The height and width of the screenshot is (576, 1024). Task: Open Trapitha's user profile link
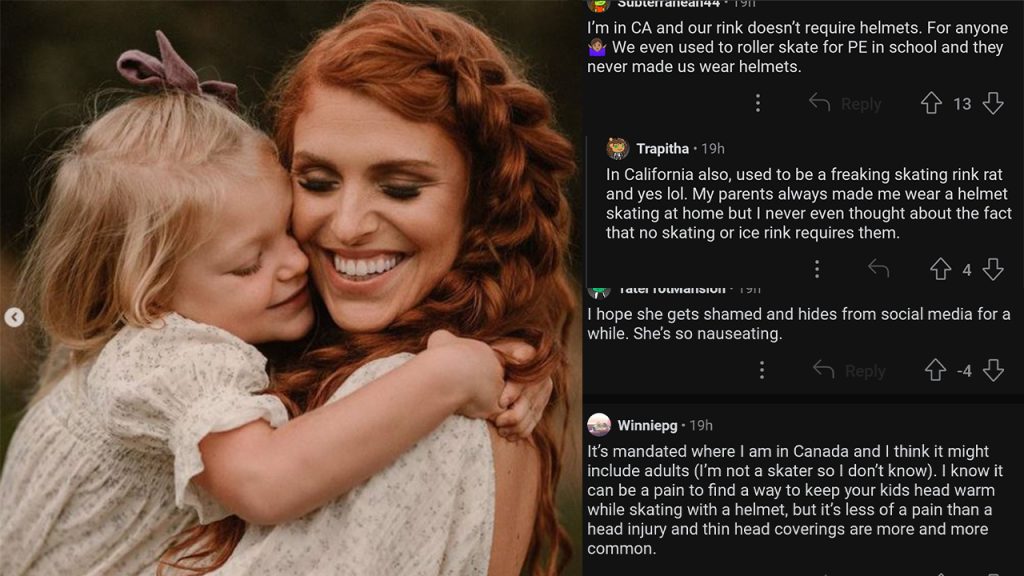click(x=662, y=149)
